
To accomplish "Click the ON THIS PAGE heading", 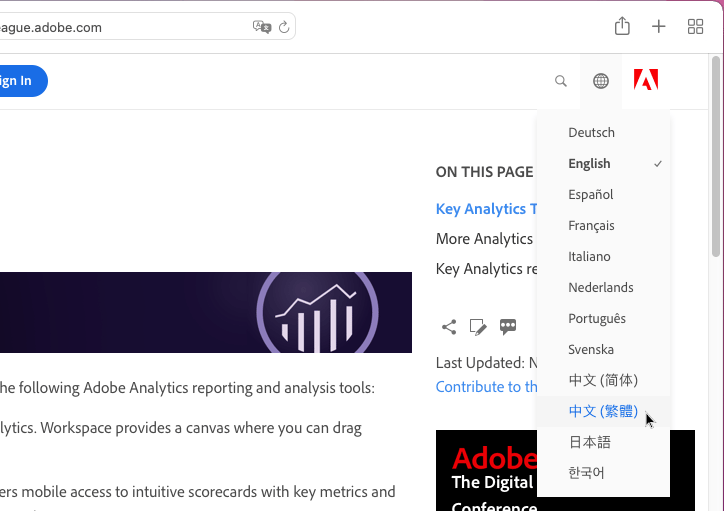I will [484, 172].
